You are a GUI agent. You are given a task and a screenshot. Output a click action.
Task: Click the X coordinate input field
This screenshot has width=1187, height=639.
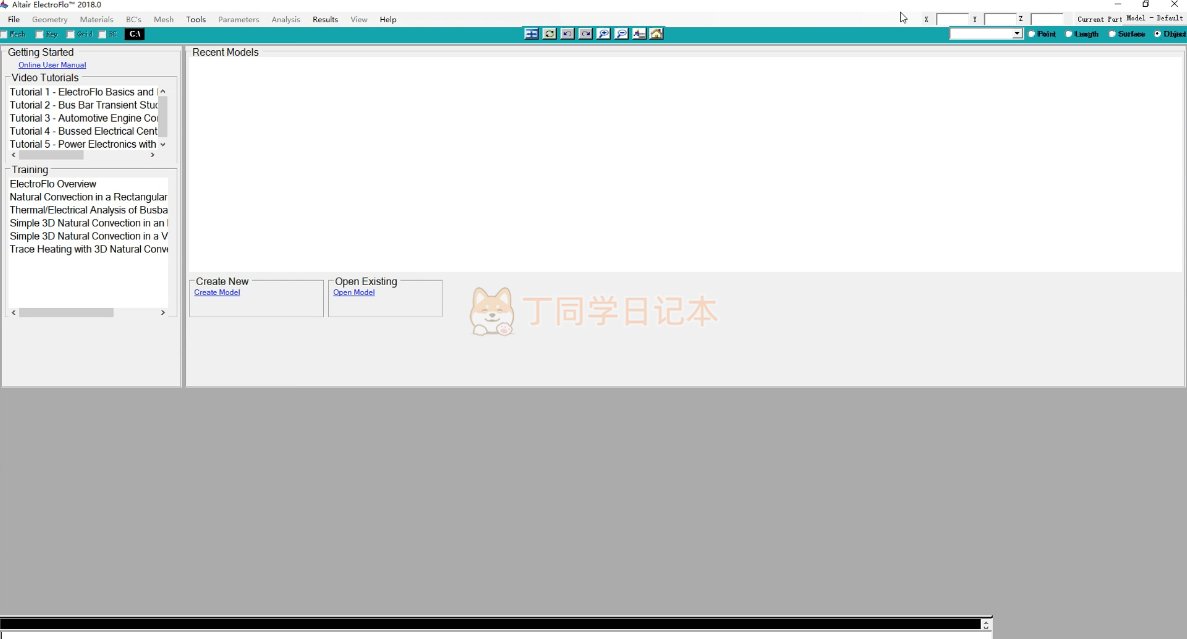(x=952, y=19)
